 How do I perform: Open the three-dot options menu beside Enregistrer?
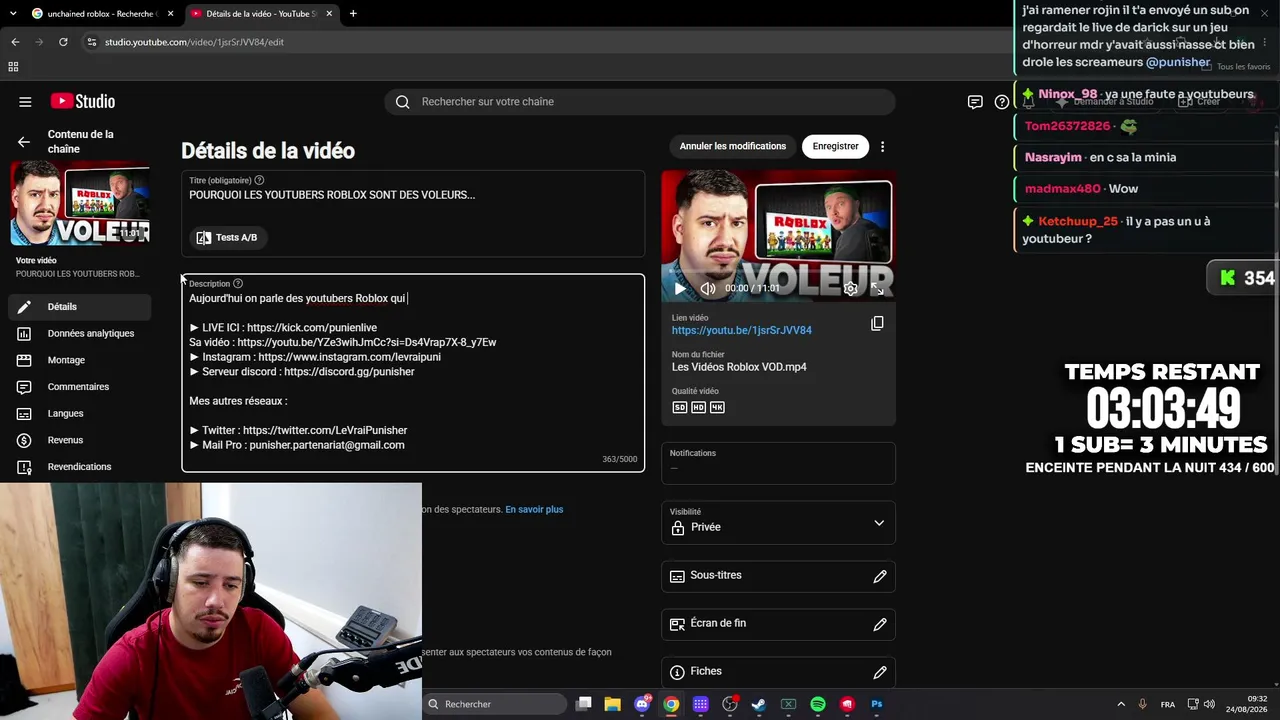tap(882, 146)
